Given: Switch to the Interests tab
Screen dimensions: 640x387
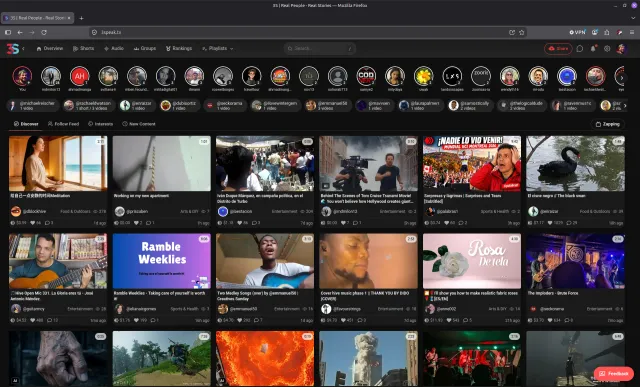Looking at the screenshot, I should (100, 124).
